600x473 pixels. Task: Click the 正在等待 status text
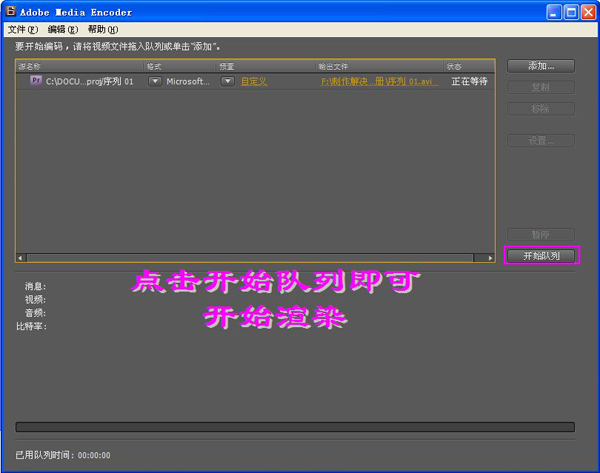point(469,81)
